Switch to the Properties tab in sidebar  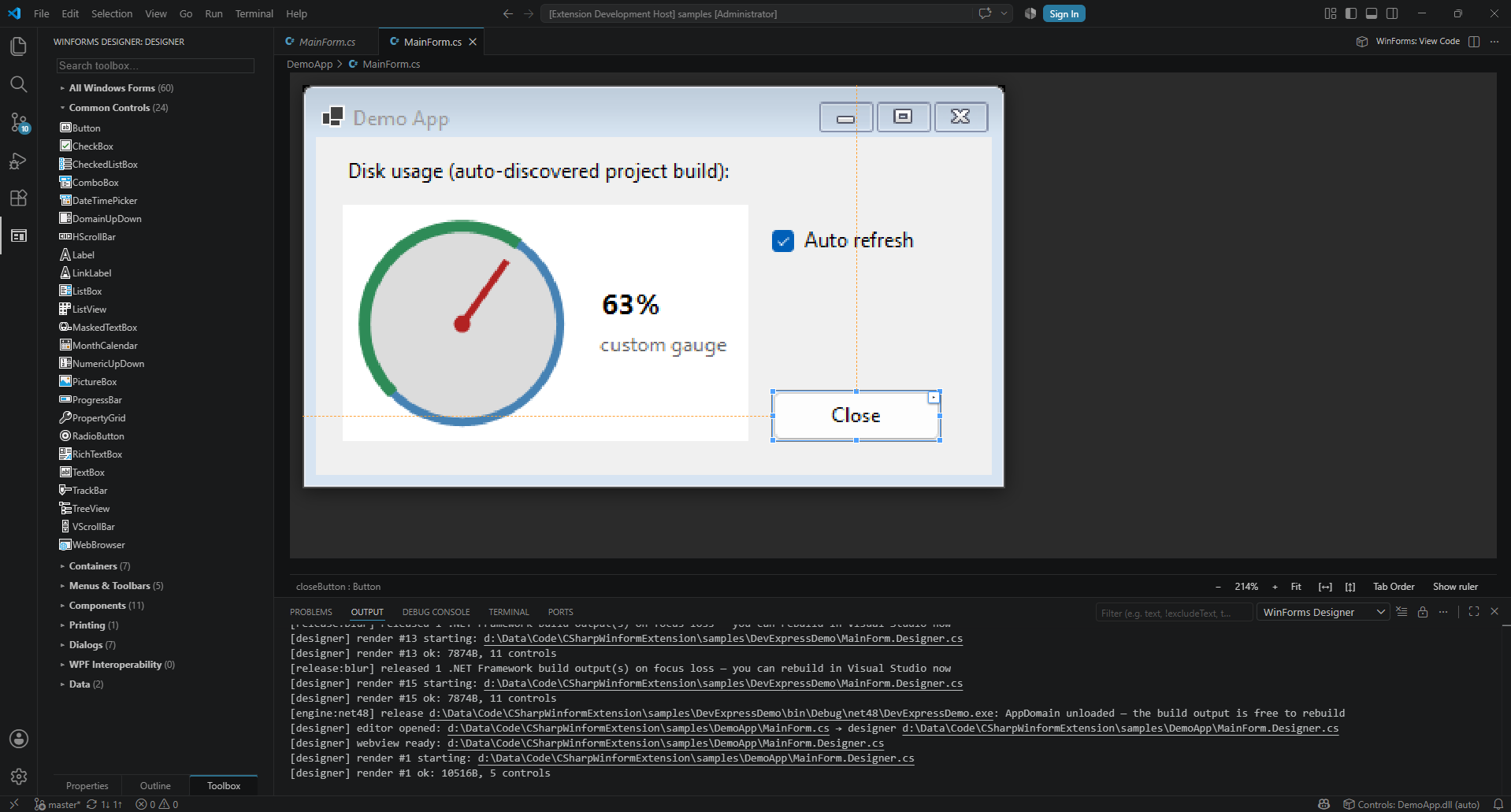click(x=87, y=786)
